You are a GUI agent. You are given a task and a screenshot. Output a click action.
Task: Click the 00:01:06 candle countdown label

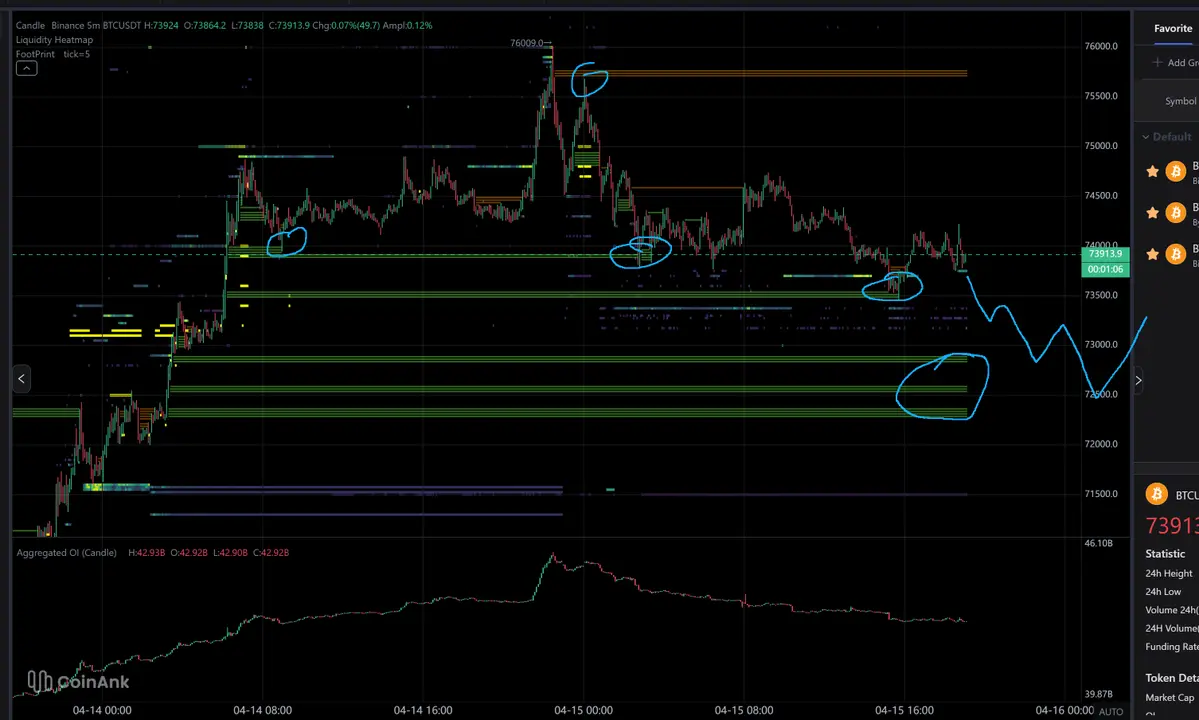[x=1105, y=269]
